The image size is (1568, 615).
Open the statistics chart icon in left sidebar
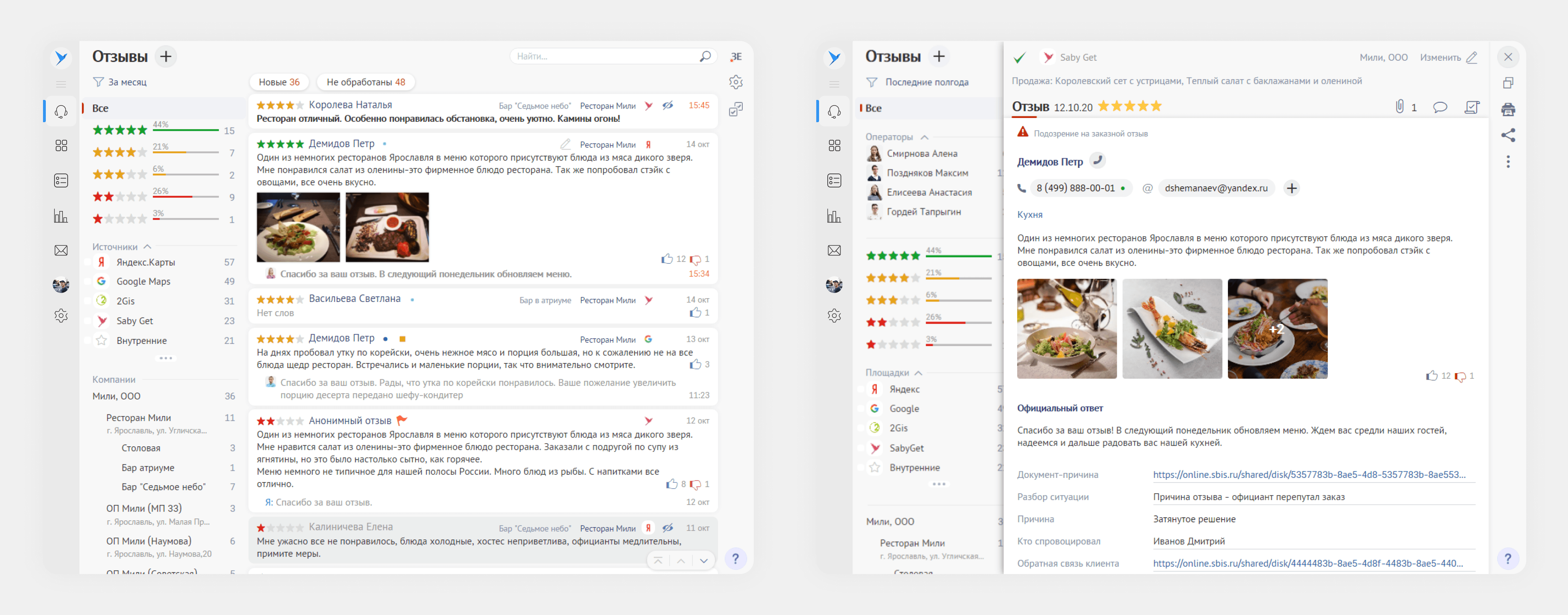pyautogui.click(x=61, y=216)
